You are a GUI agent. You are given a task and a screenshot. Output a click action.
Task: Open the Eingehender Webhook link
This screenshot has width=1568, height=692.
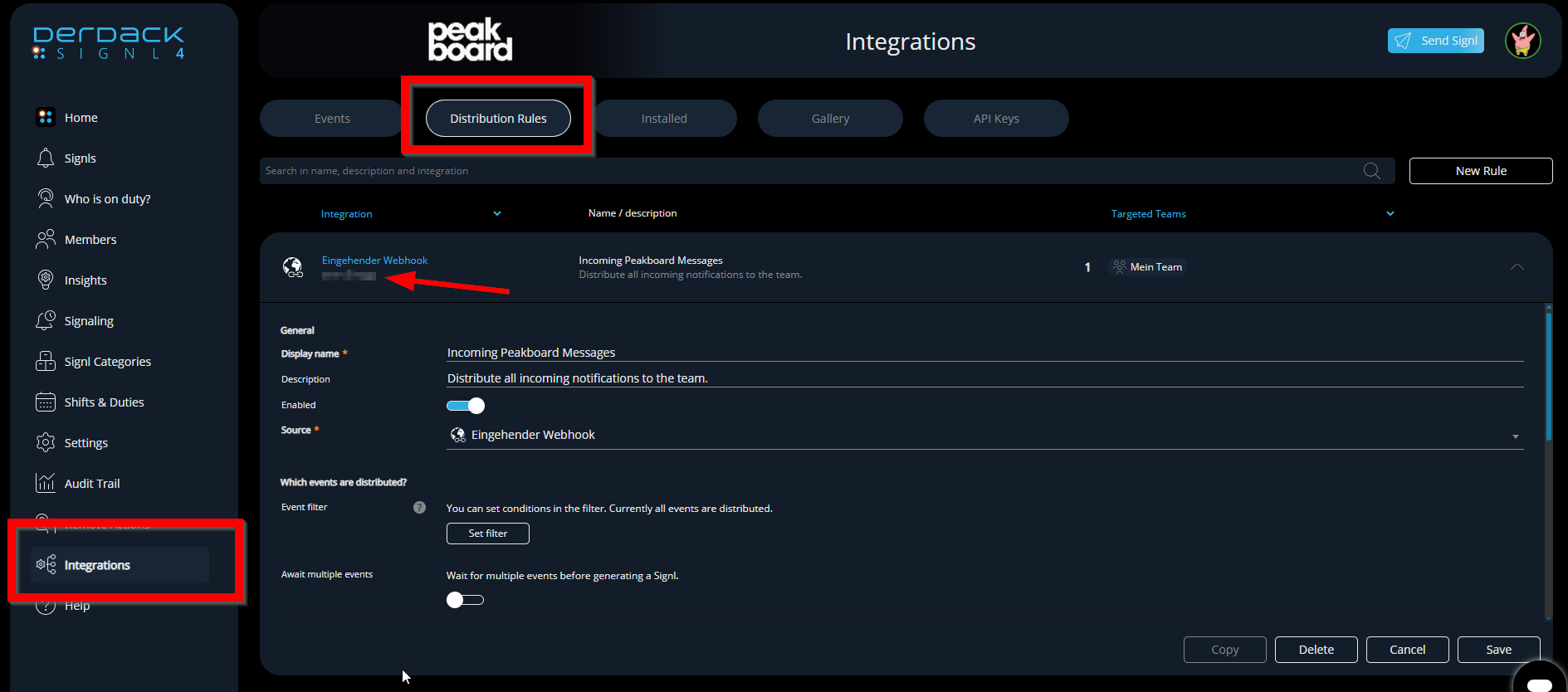374,261
